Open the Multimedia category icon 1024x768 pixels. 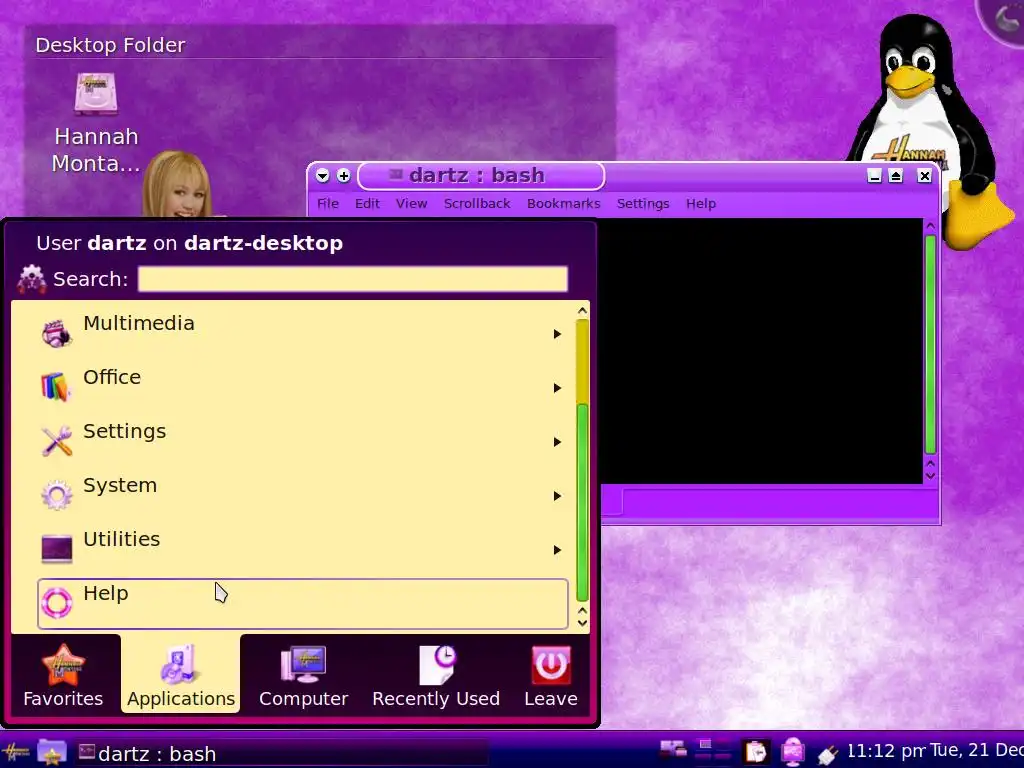click(57, 333)
